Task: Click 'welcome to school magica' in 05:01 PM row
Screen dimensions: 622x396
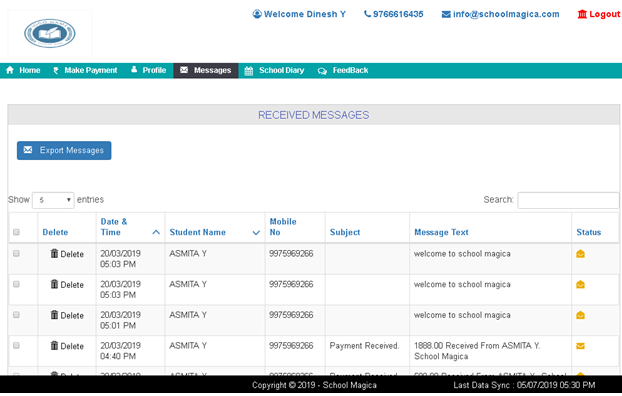Action: (462, 315)
